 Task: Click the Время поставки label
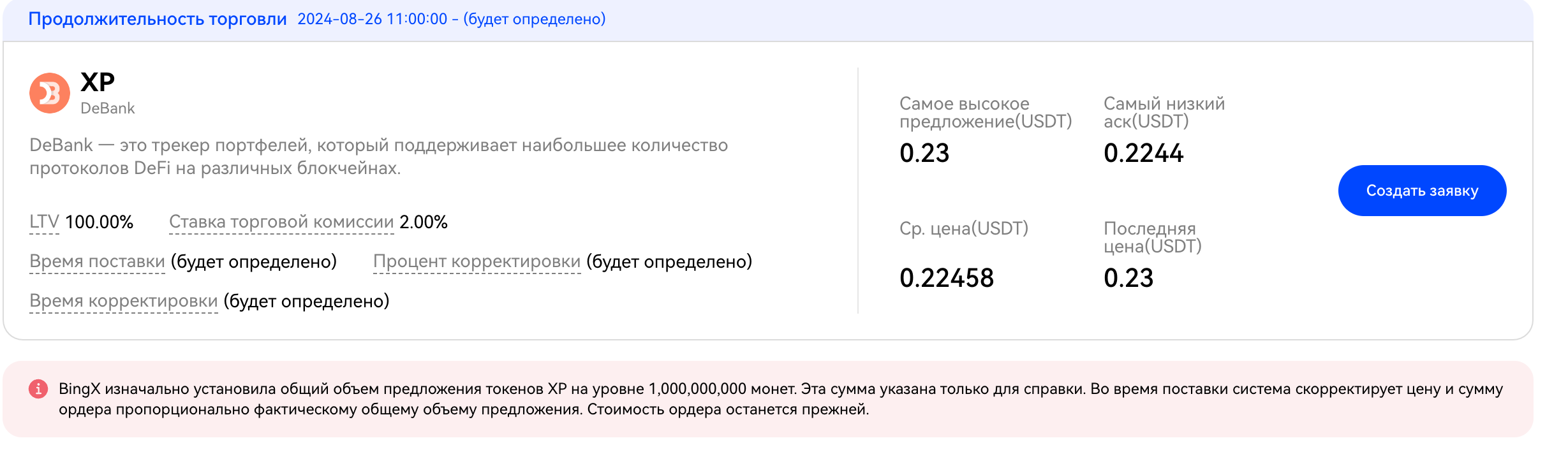tap(97, 261)
